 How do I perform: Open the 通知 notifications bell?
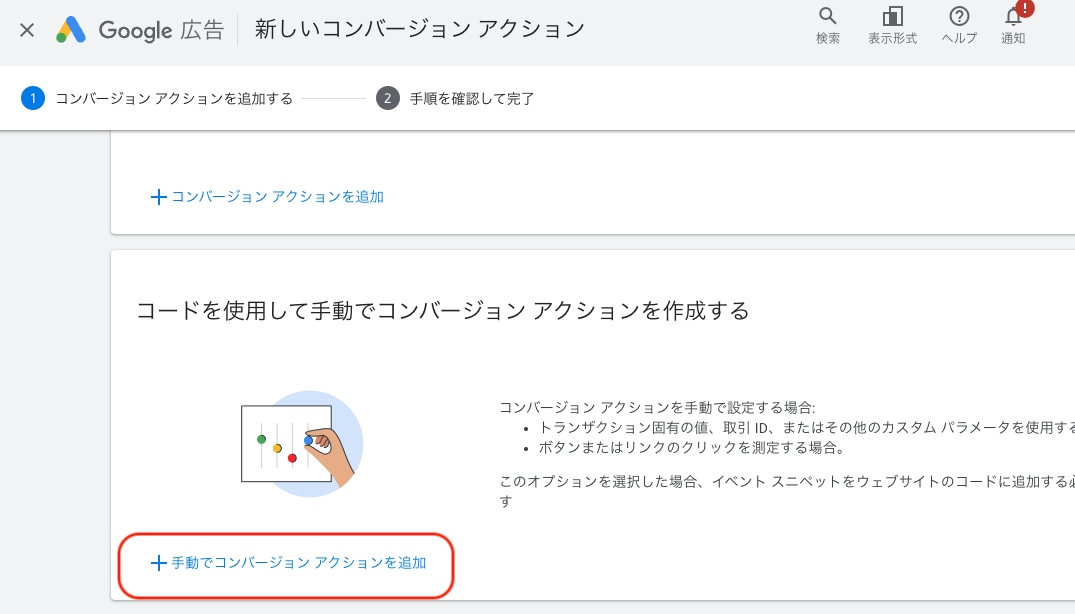1013,16
